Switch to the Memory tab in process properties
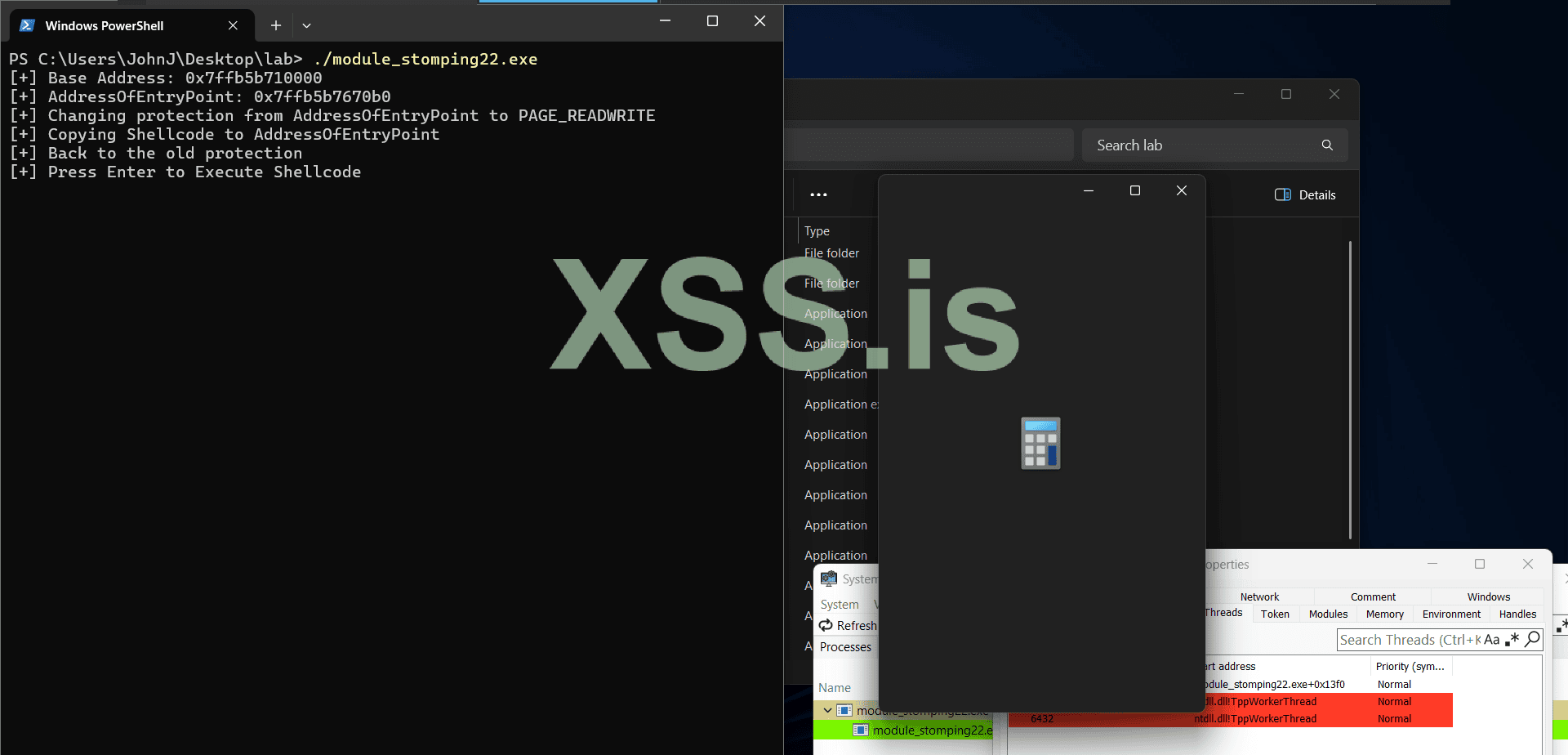The height and width of the screenshot is (755, 1568). 1384,614
